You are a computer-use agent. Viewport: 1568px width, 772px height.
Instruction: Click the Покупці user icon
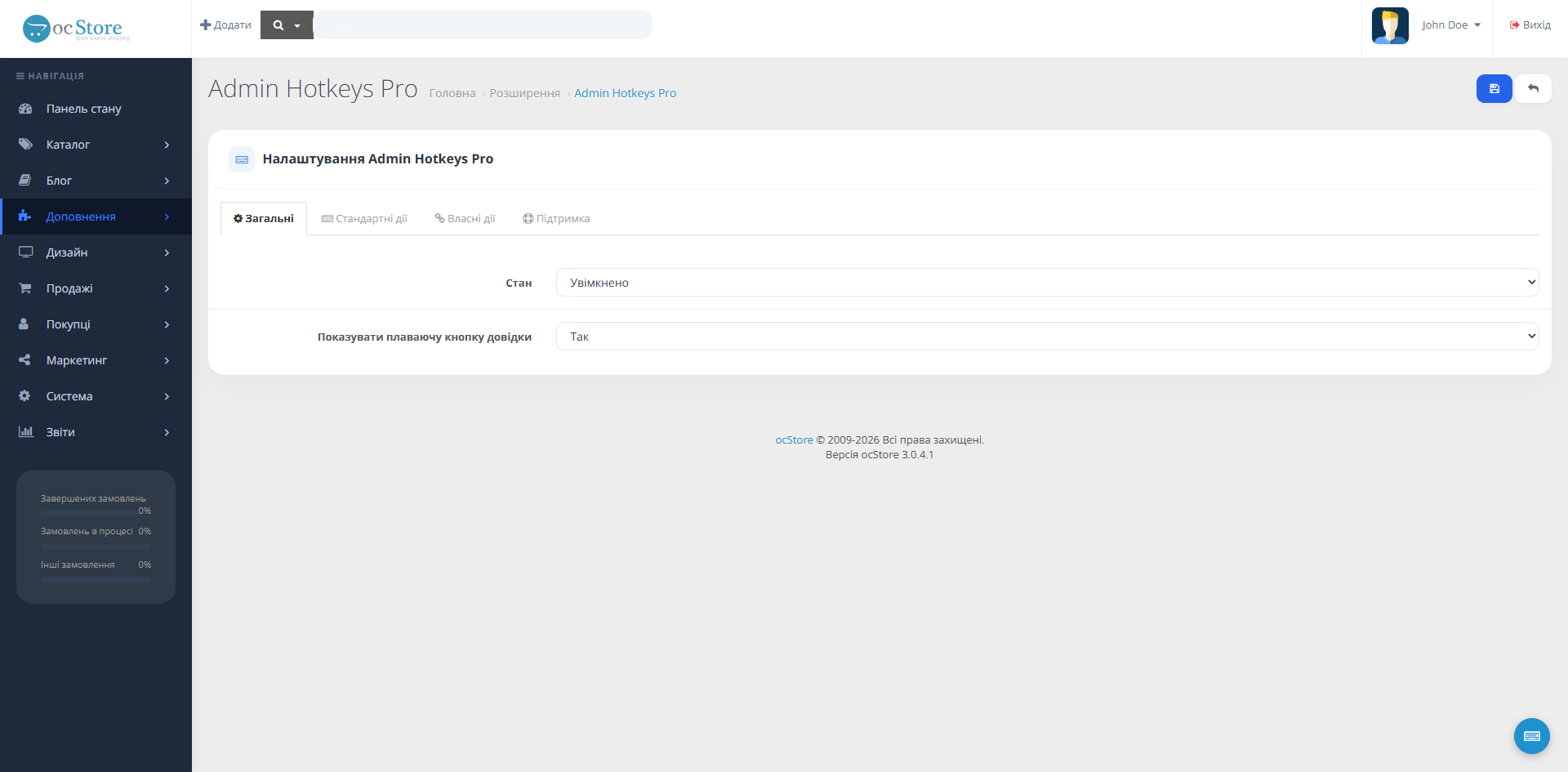pyautogui.click(x=24, y=324)
